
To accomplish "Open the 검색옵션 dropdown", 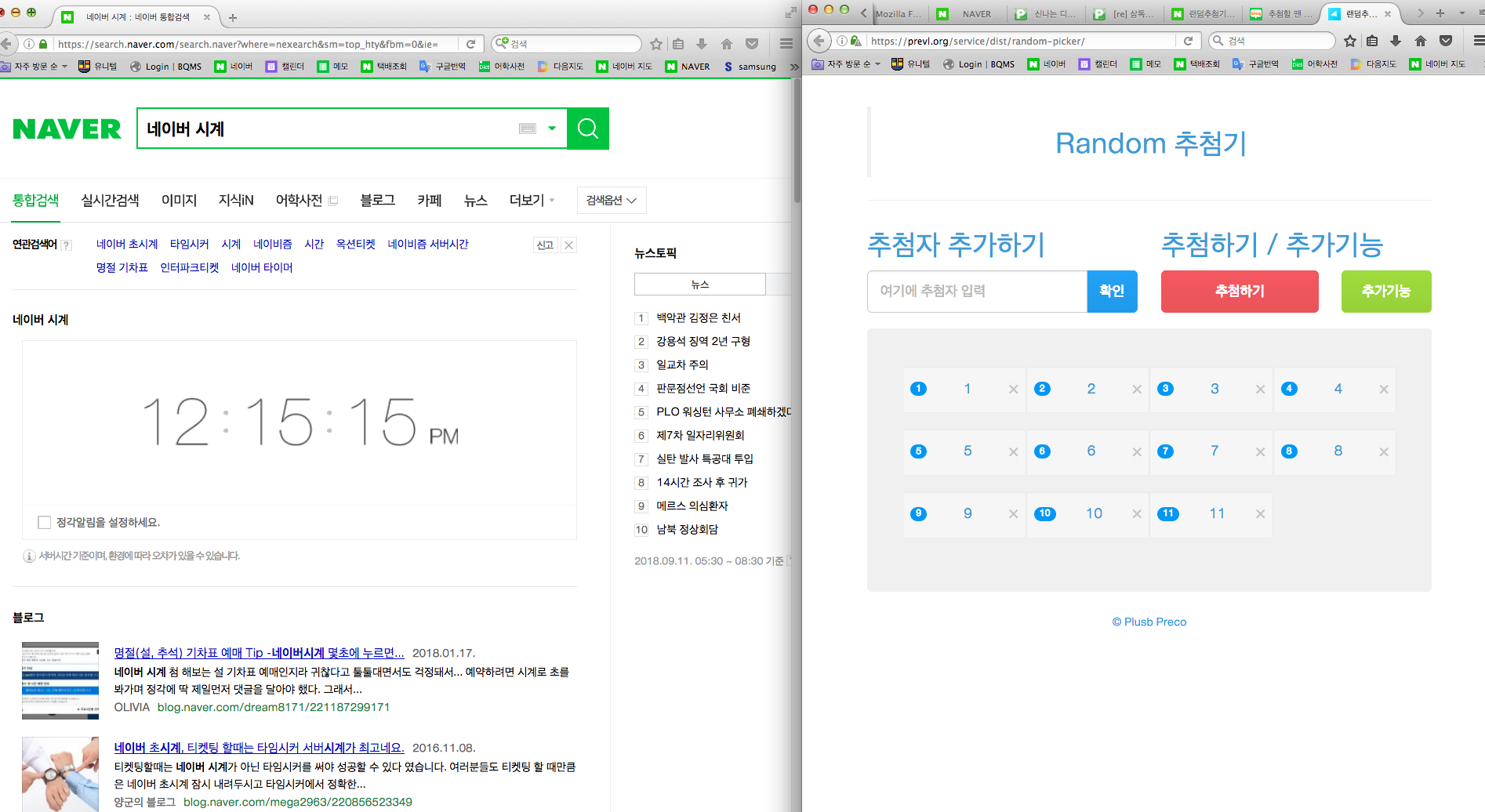I will click(612, 201).
